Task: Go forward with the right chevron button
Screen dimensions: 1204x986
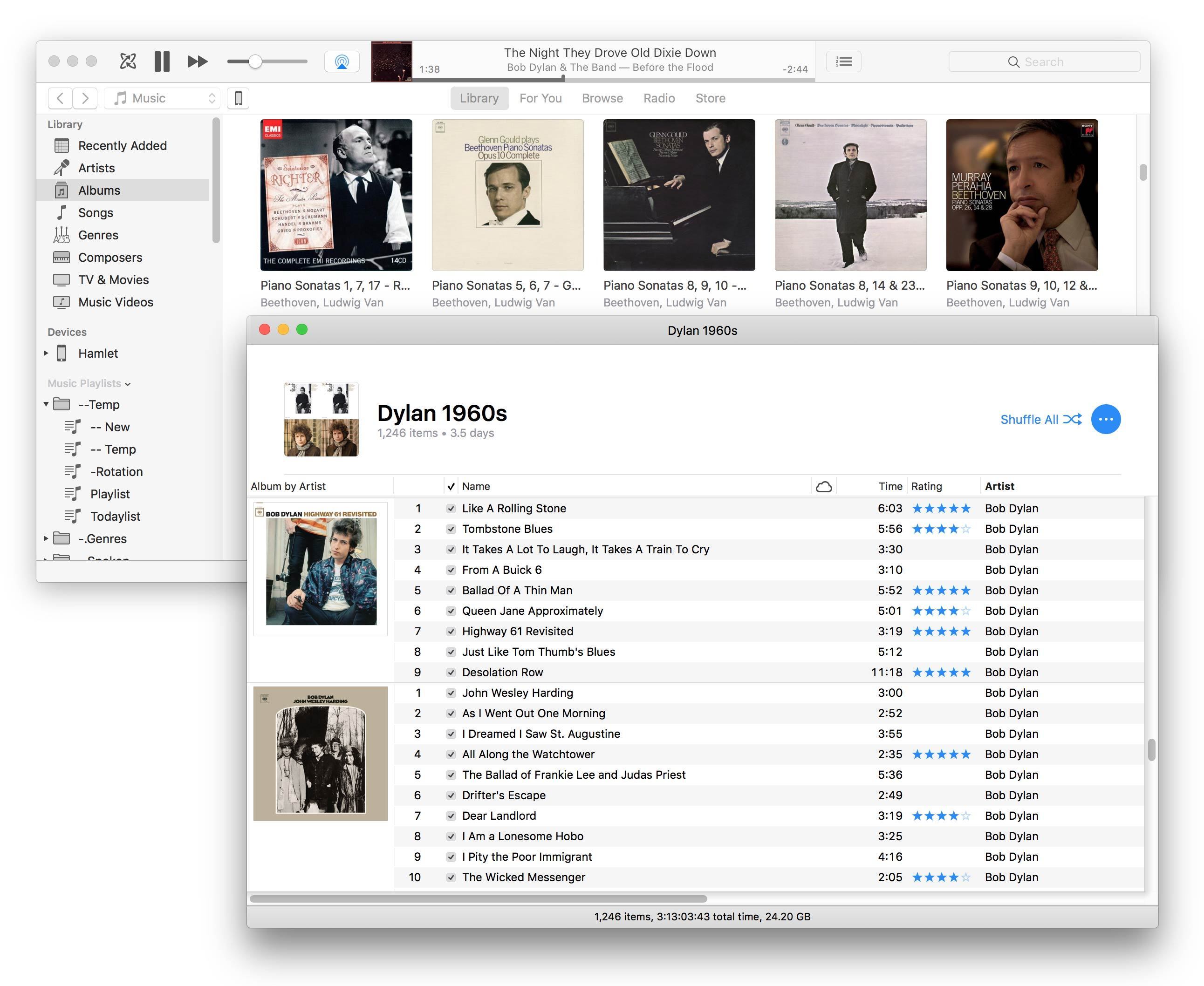Action: click(85, 98)
